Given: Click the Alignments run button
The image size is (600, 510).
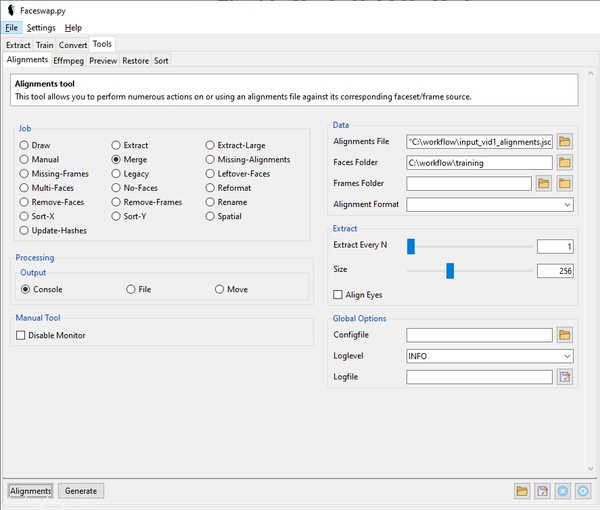Looking at the screenshot, I should [30, 491].
